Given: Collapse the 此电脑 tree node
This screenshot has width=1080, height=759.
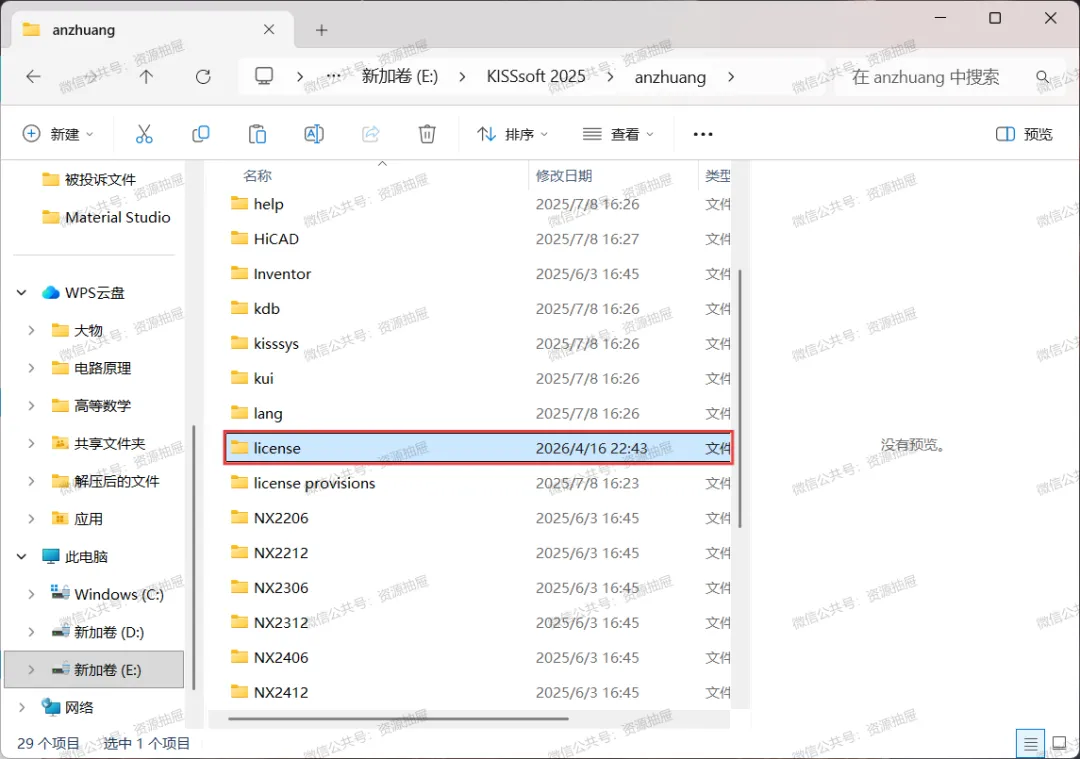Looking at the screenshot, I should pyautogui.click(x=21, y=557).
